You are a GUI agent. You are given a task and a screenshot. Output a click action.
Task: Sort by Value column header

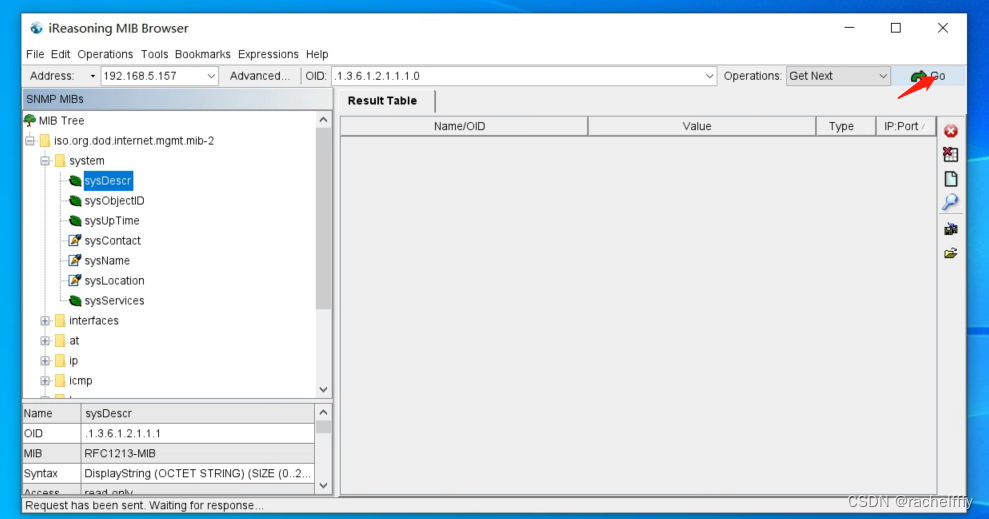tap(701, 126)
